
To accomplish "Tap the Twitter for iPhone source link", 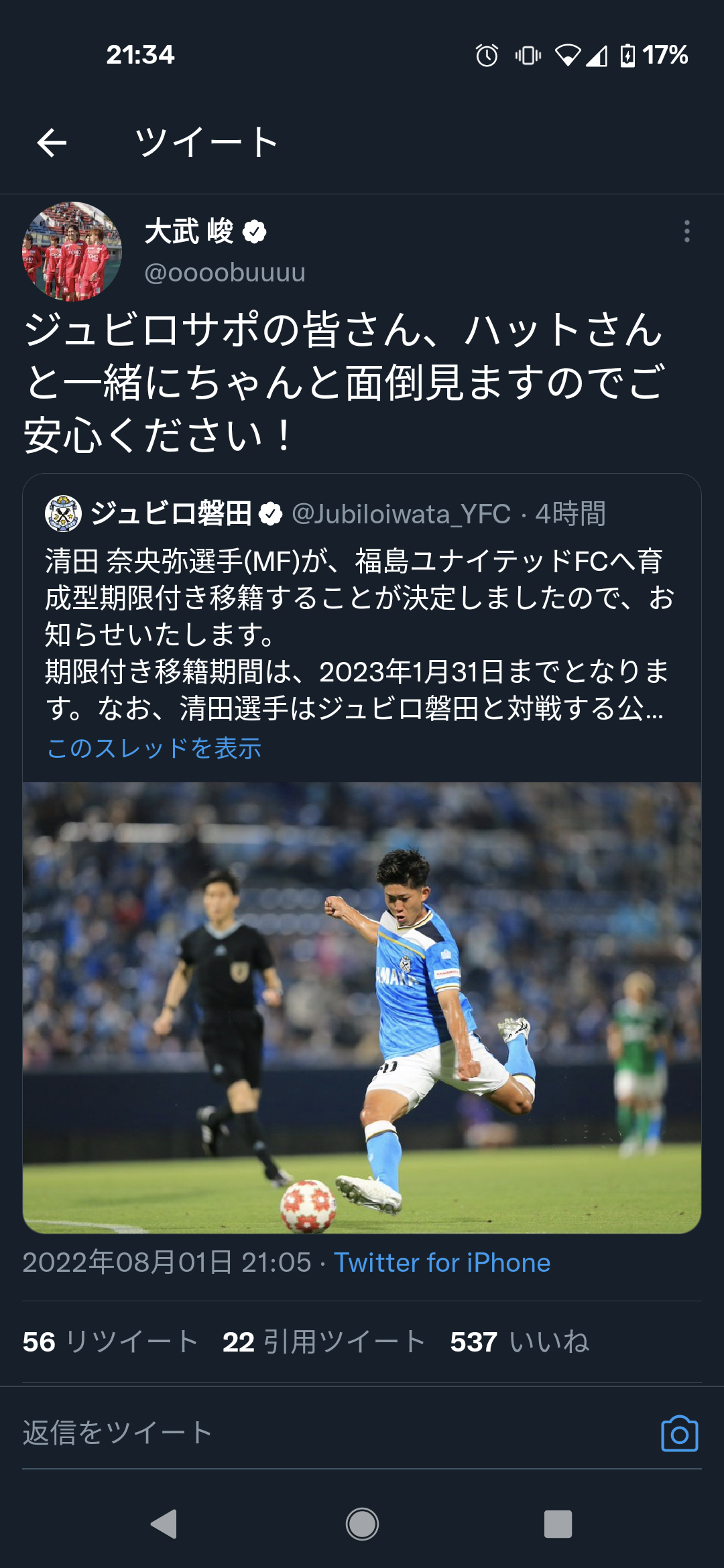I will click(442, 1262).
